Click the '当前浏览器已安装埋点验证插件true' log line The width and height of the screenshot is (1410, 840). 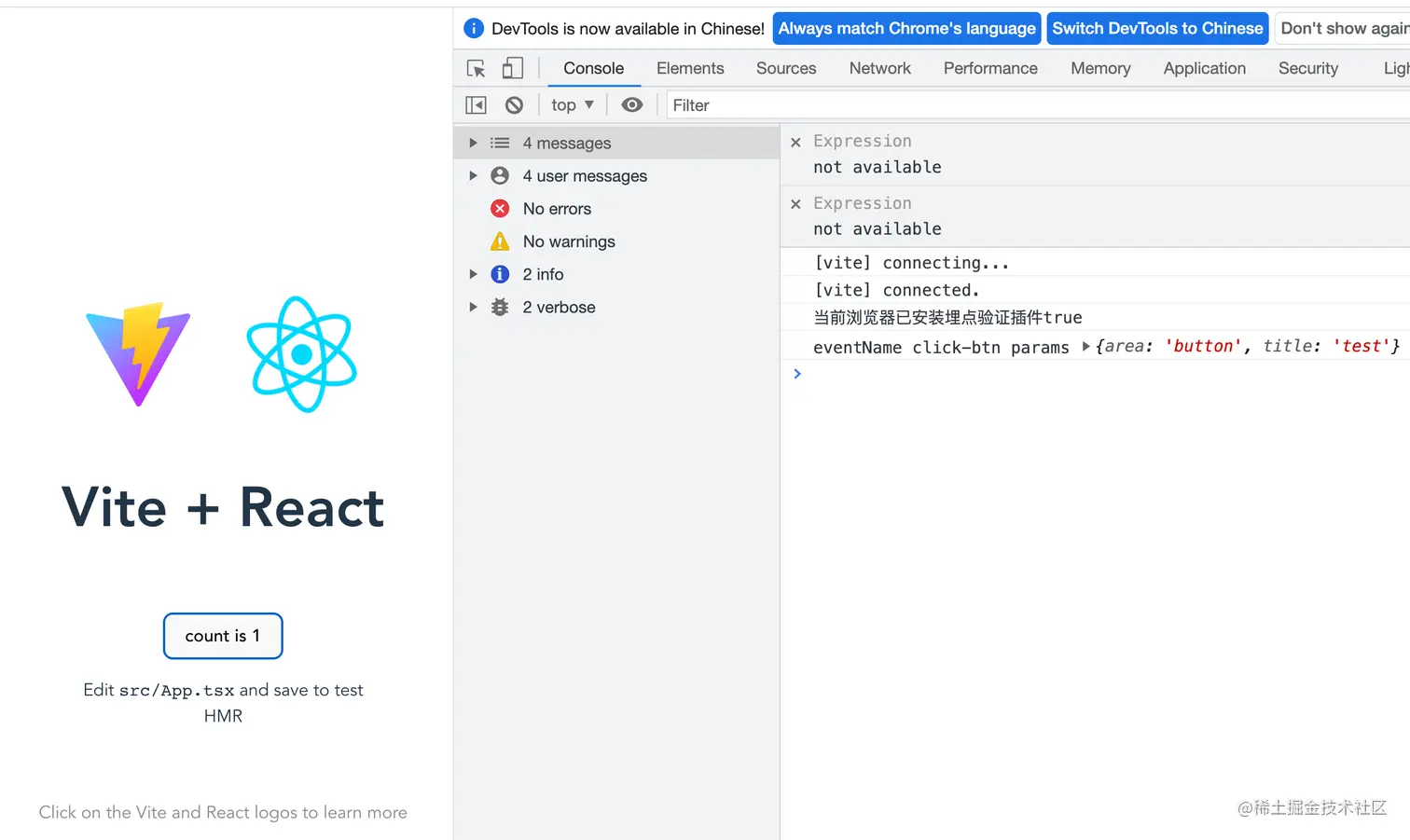click(x=947, y=317)
